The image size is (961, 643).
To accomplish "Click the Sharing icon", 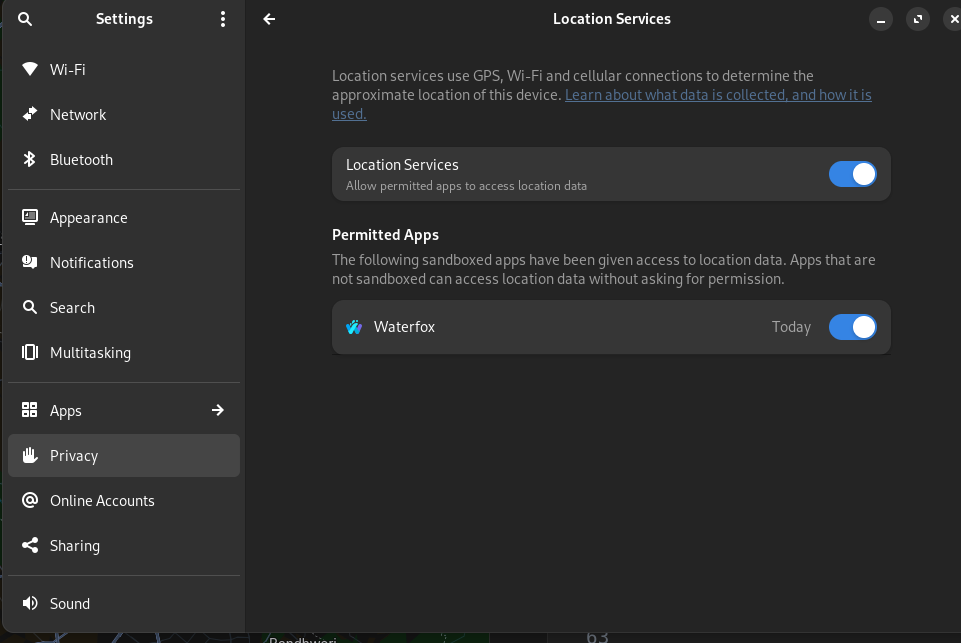I will pos(29,545).
